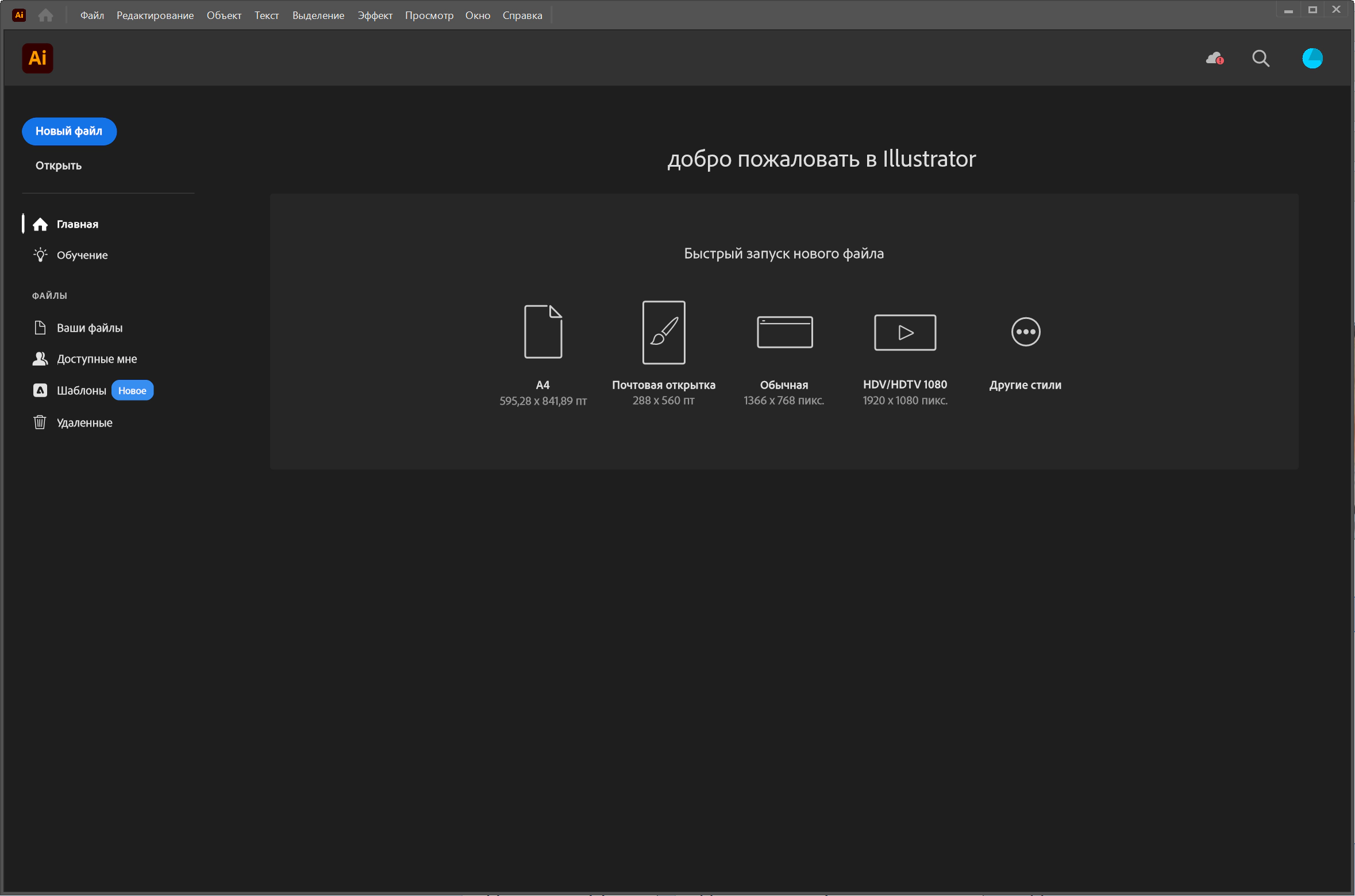Select the HDV/HDTV 1080 video preset
Screen dimensions: 1355x896
(904, 332)
